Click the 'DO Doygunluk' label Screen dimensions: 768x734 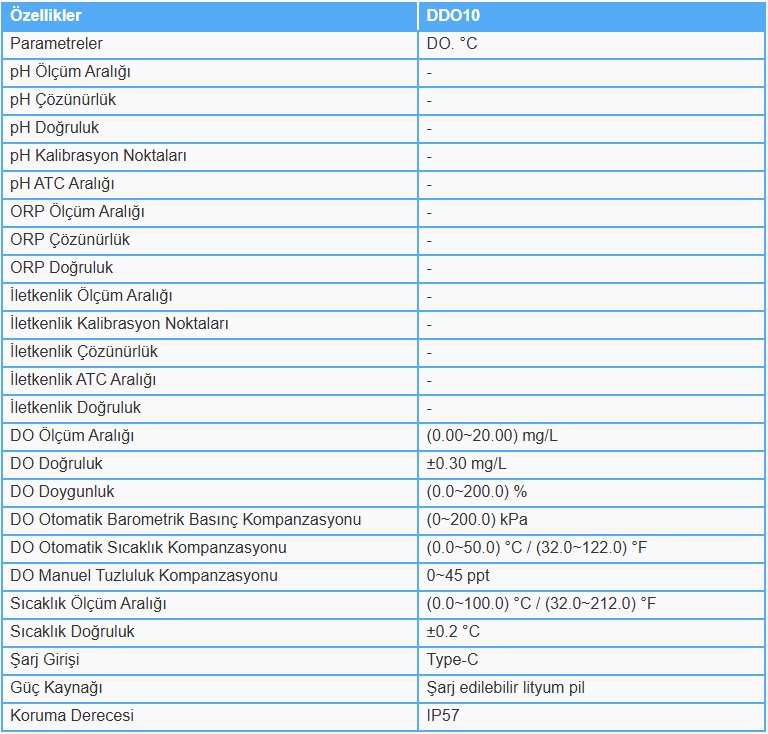(62, 492)
